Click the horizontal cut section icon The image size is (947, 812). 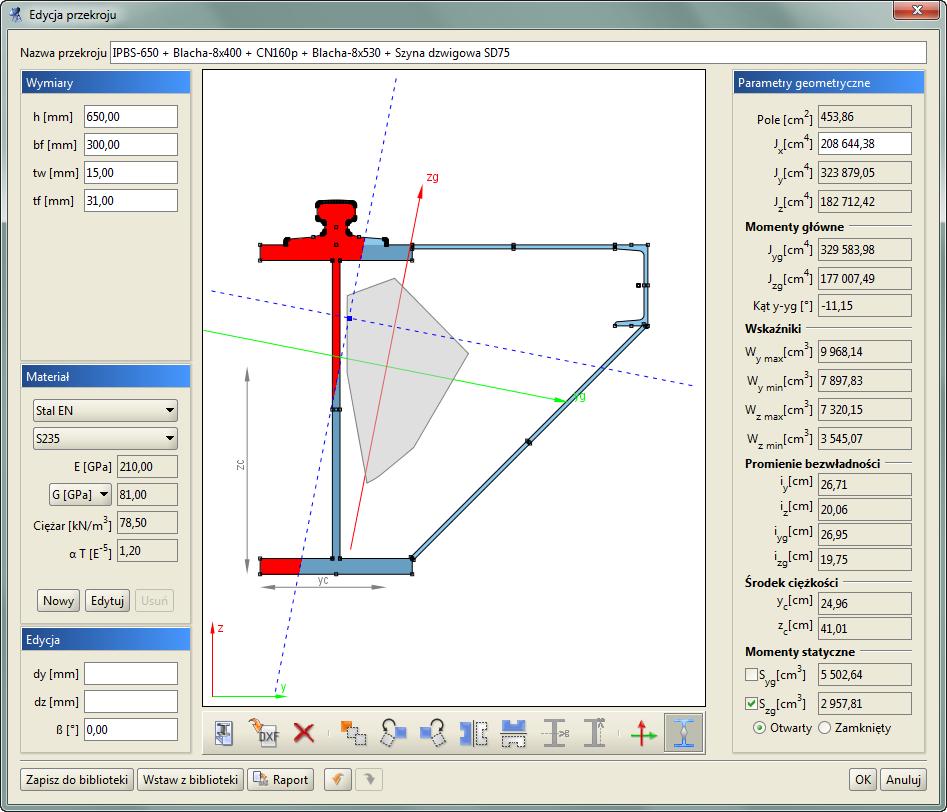click(x=554, y=733)
